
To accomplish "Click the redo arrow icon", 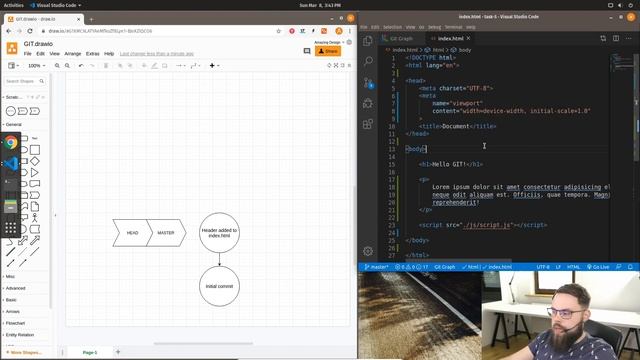I will (x=92, y=66).
